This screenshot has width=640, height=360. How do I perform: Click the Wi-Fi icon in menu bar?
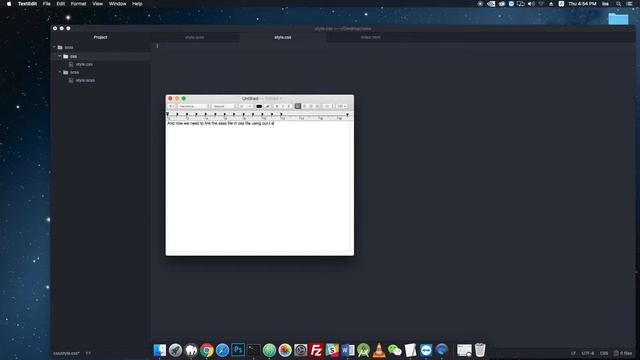pos(541,4)
